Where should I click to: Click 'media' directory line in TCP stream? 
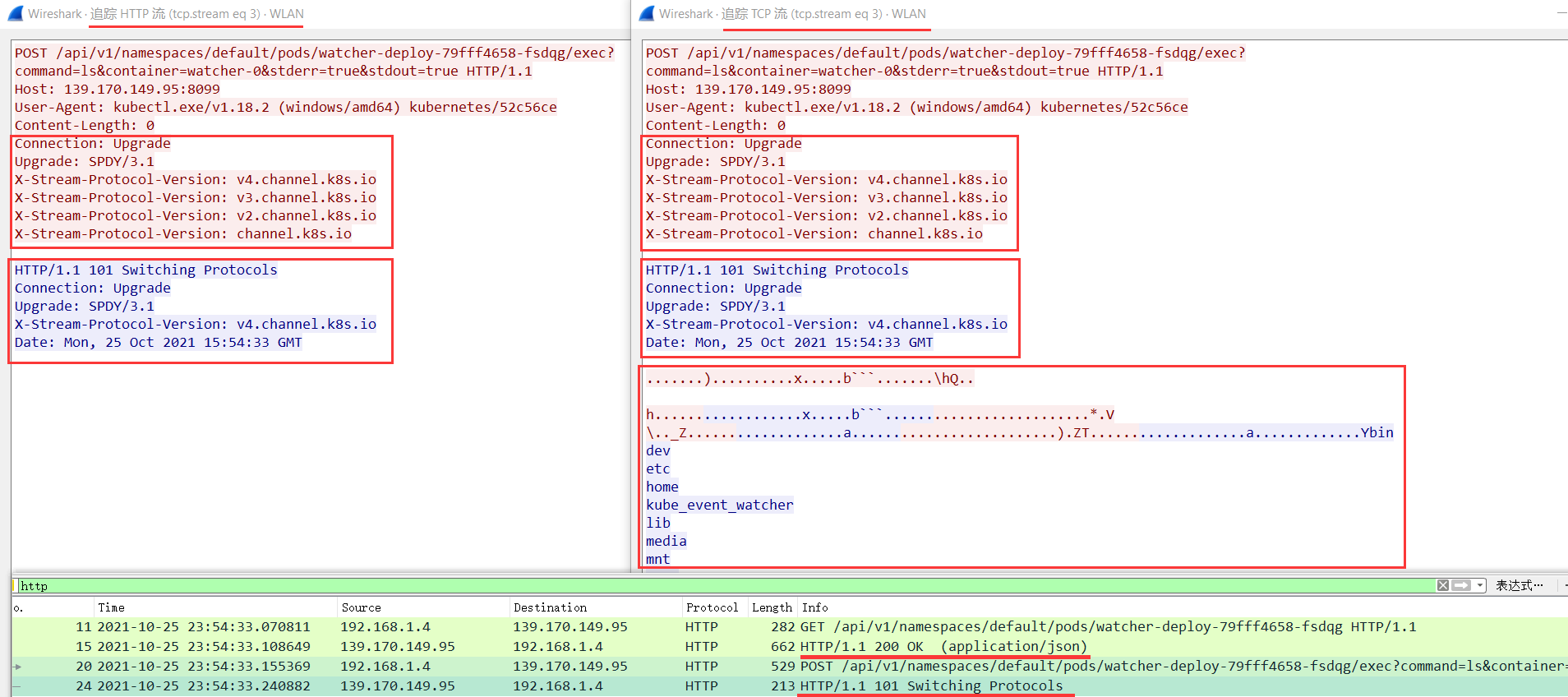coord(666,541)
